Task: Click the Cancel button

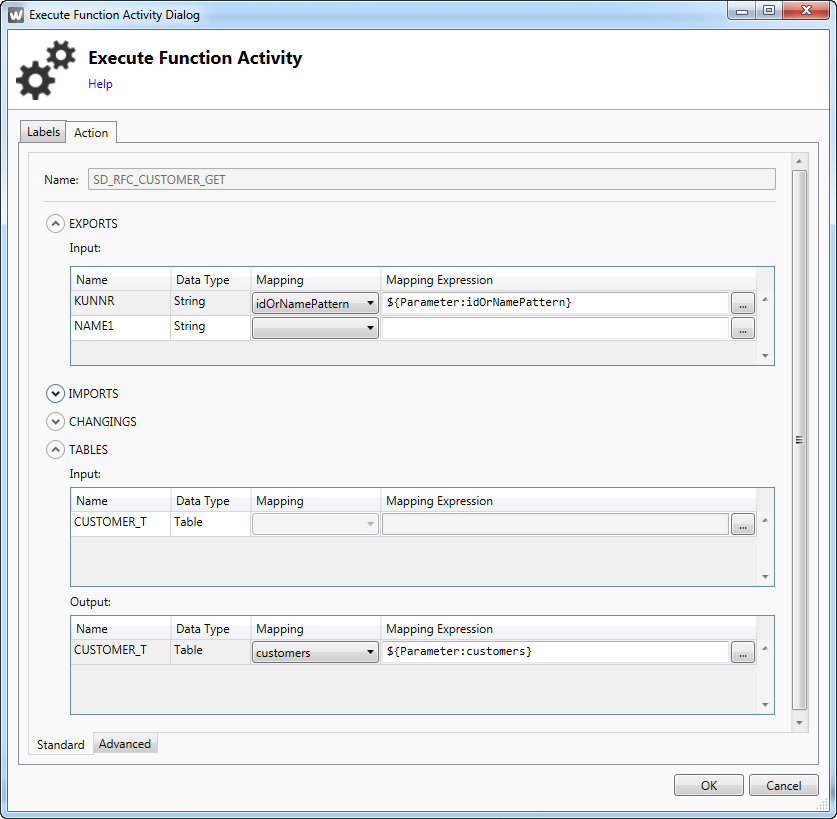Action: point(783,785)
